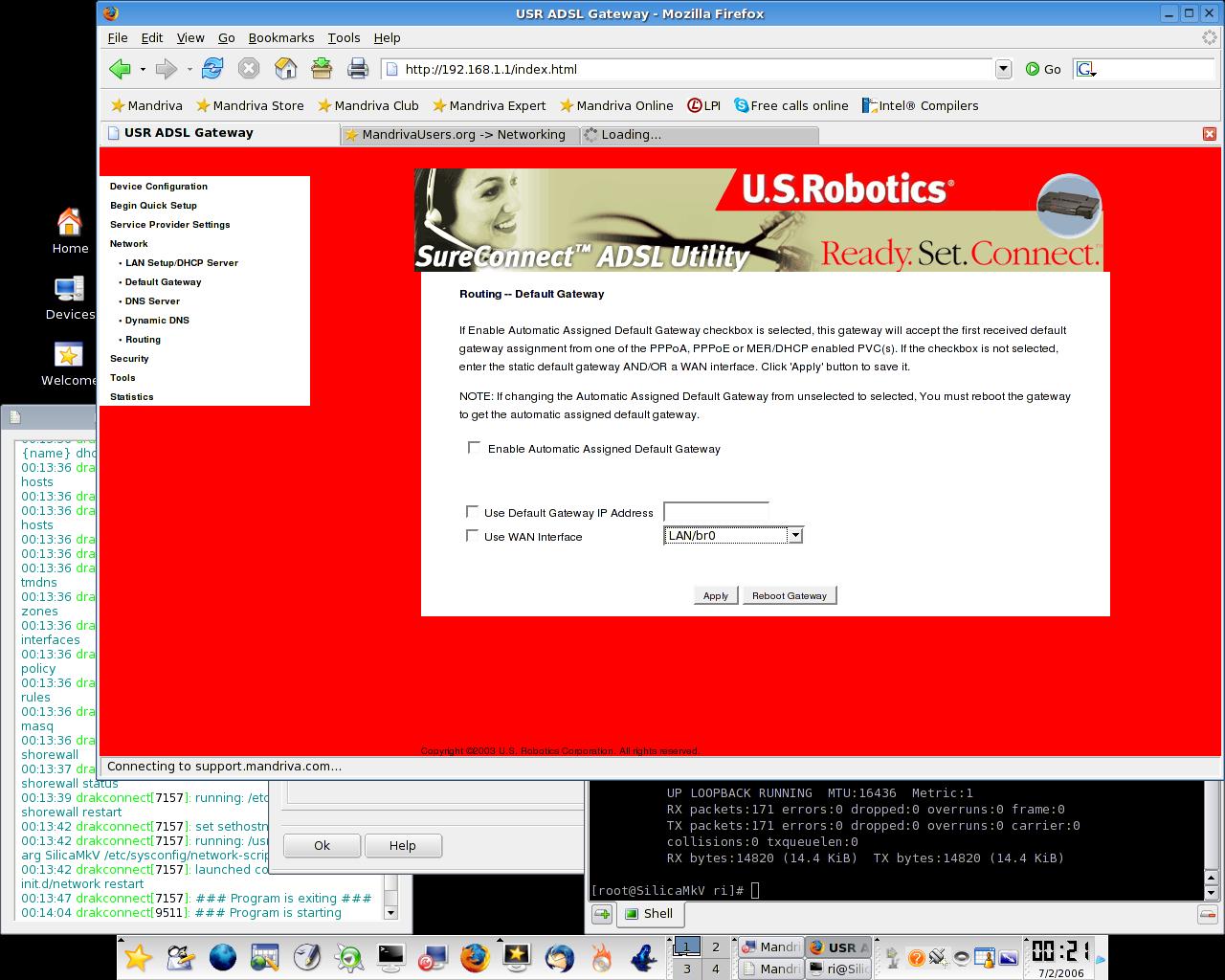Launch Thunderbird from the taskbar panel
This screenshot has height=980, width=1225.
(x=560, y=956)
